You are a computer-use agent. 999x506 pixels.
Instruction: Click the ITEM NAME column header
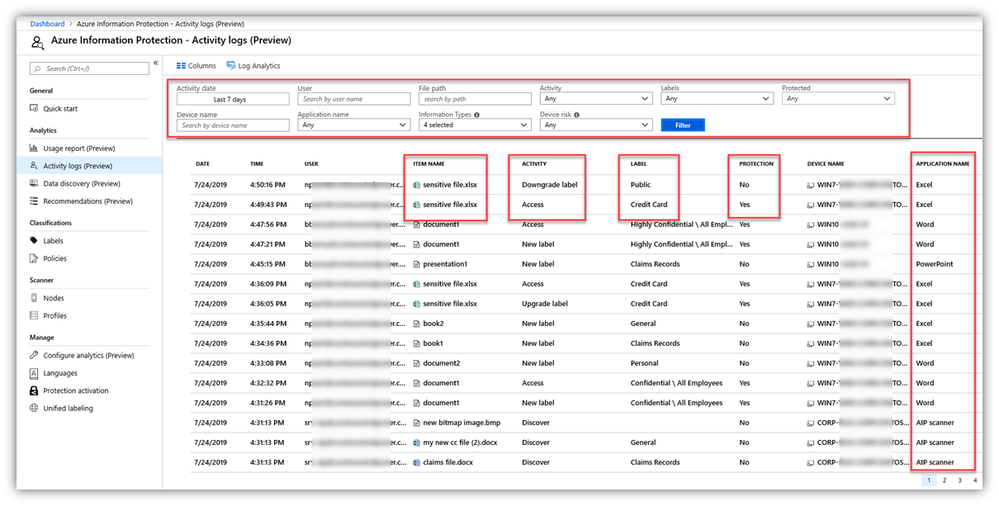(x=429, y=164)
